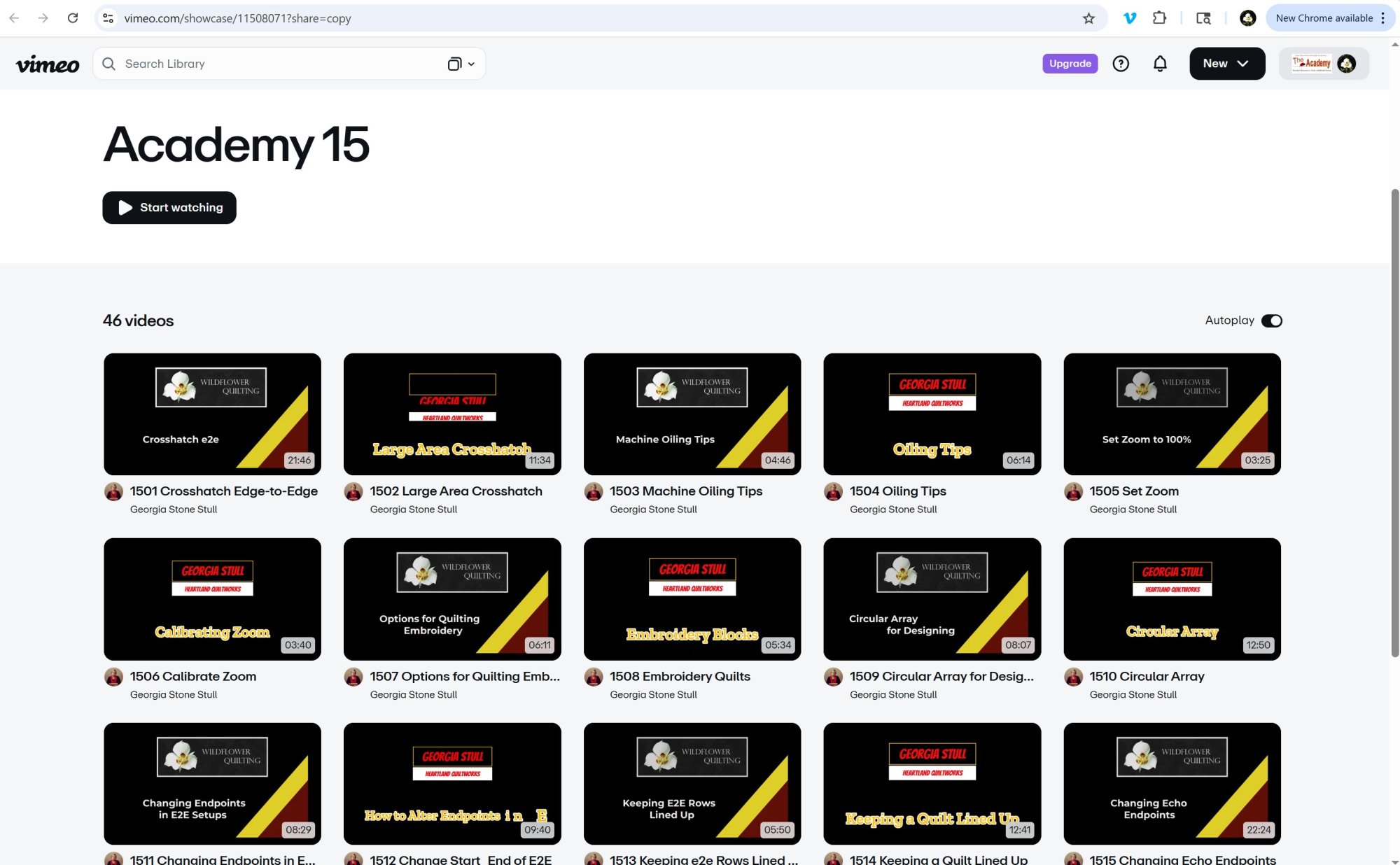
Task: Open the Chrome extensions puzzle icon
Action: coord(1159,18)
